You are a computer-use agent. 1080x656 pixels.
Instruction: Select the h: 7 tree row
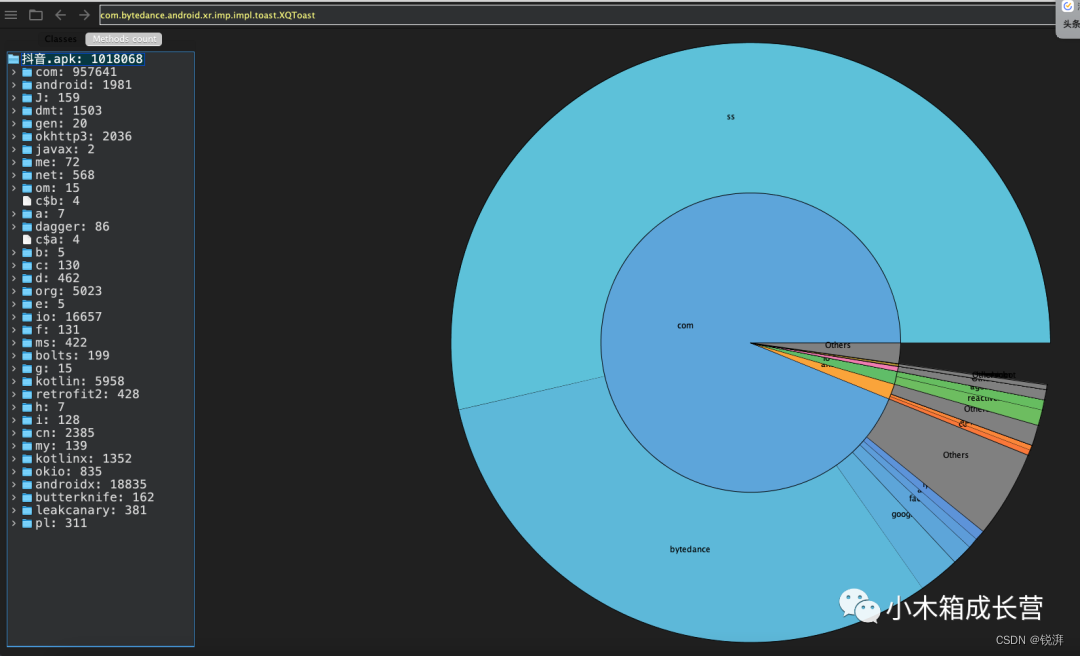101,408
